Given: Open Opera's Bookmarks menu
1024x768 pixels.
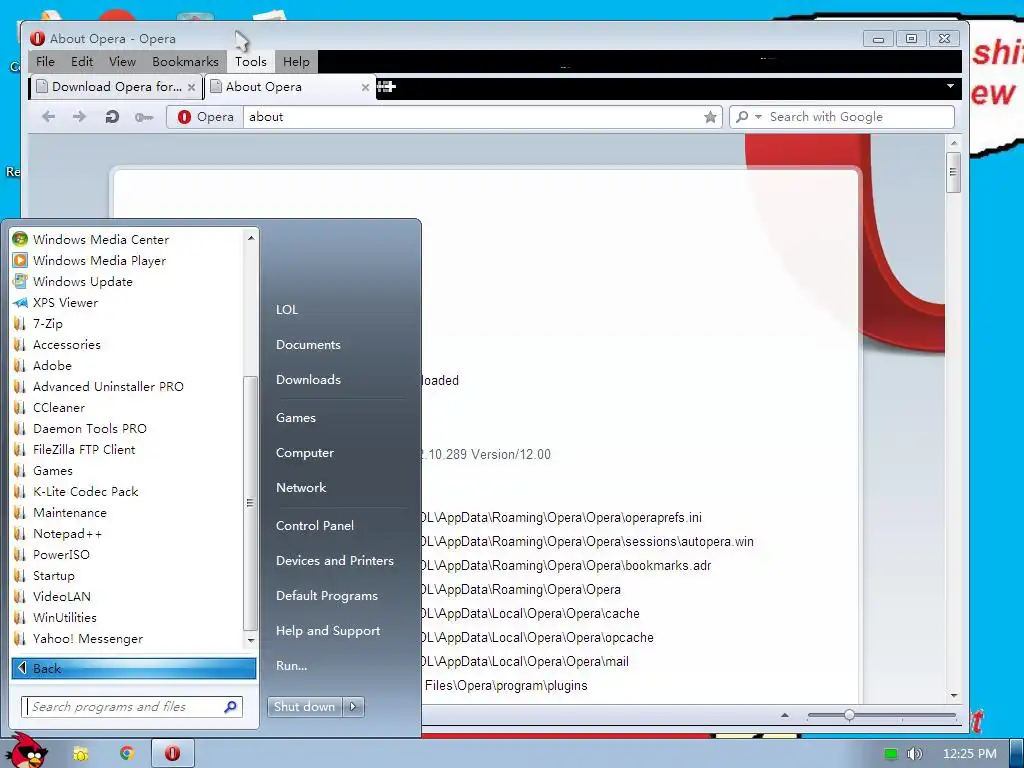Looking at the screenshot, I should coord(185,61).
